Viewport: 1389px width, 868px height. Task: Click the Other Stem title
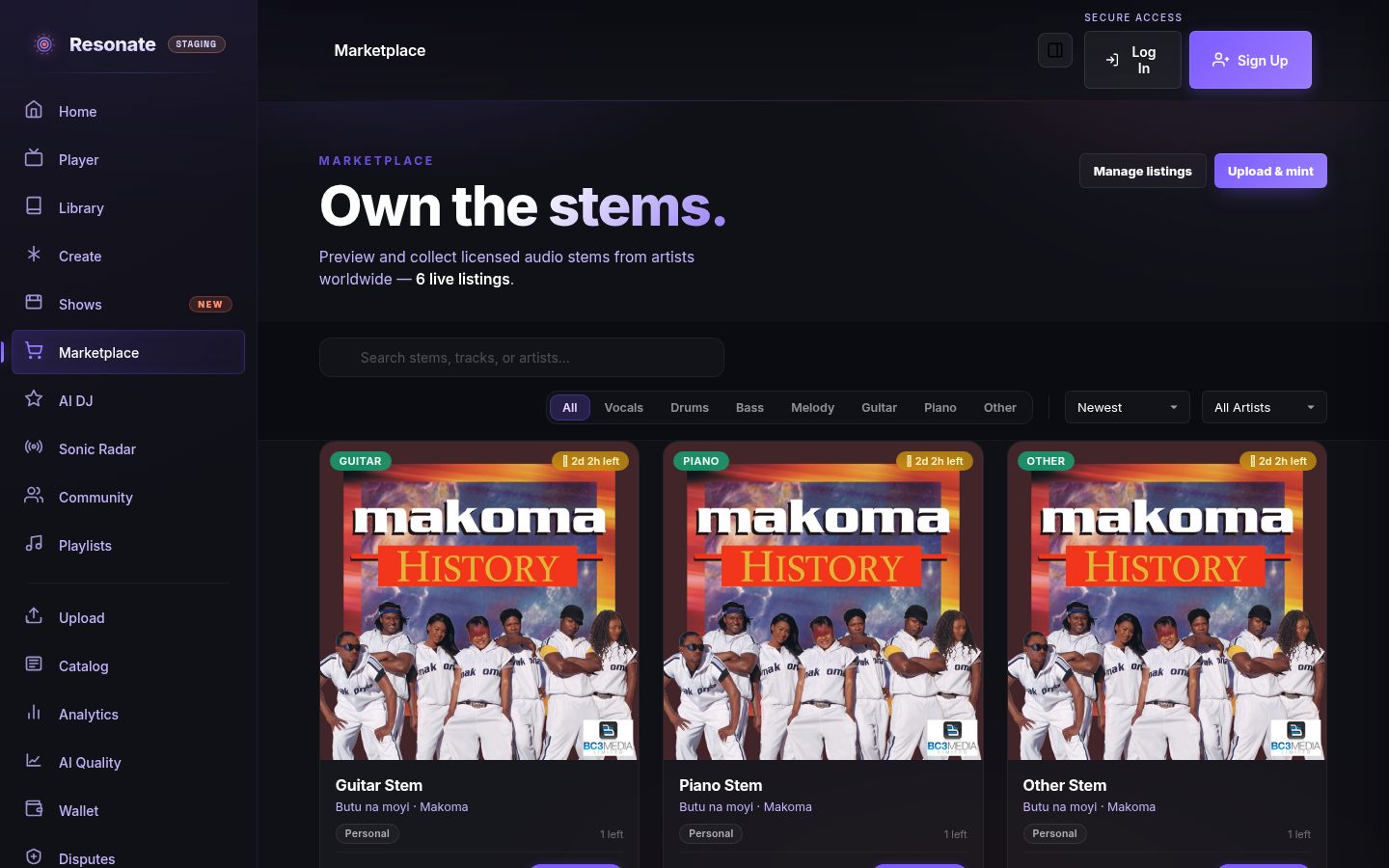[1065, 785]
